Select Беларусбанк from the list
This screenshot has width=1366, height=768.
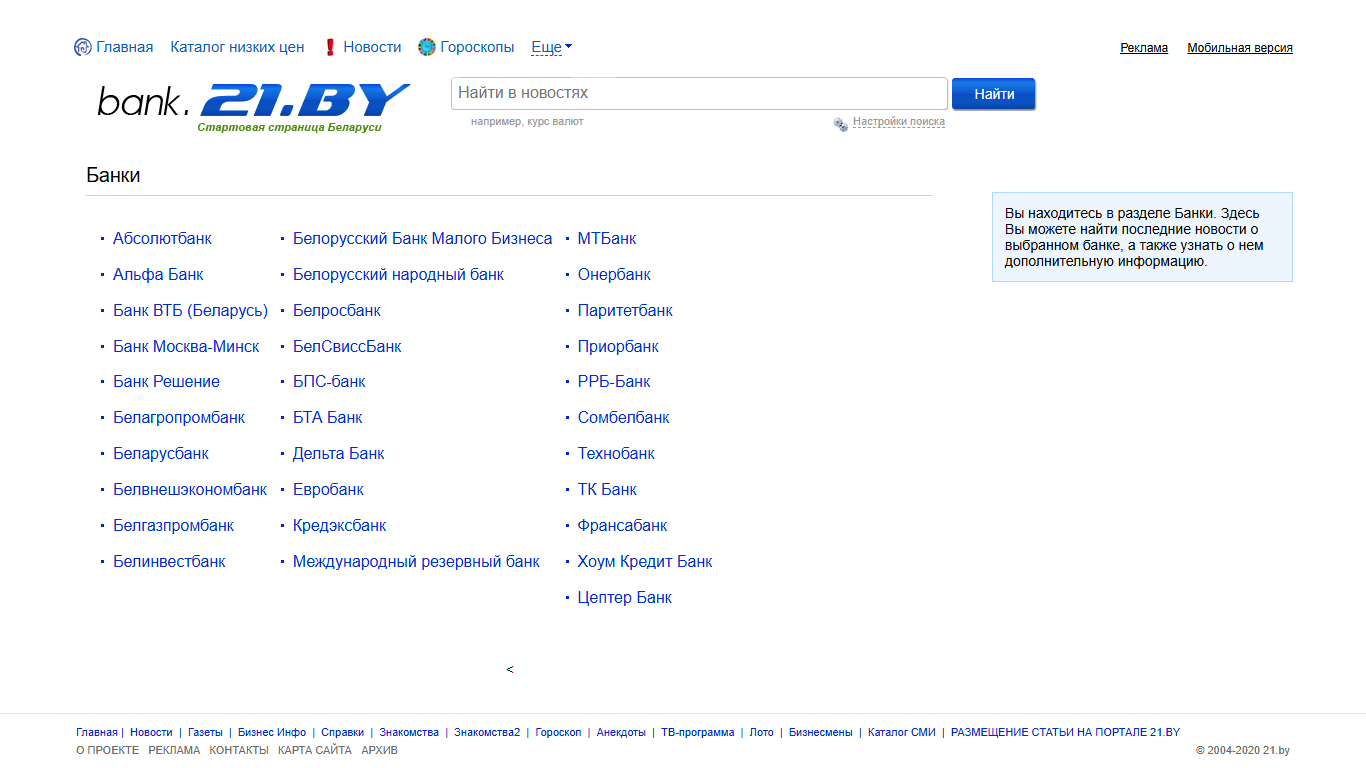click(x=161, y=454)
